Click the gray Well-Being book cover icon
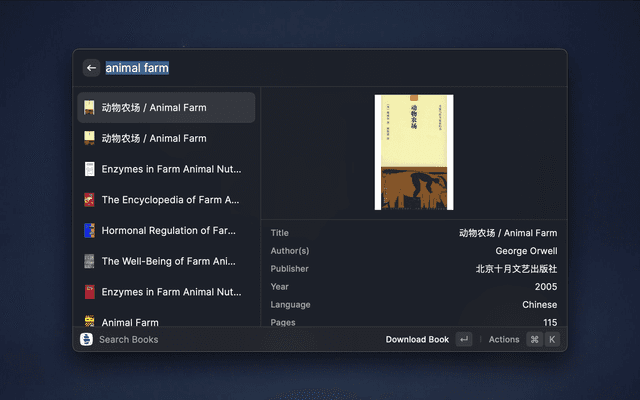The image size is (640, 400). (x=89, y=262)
